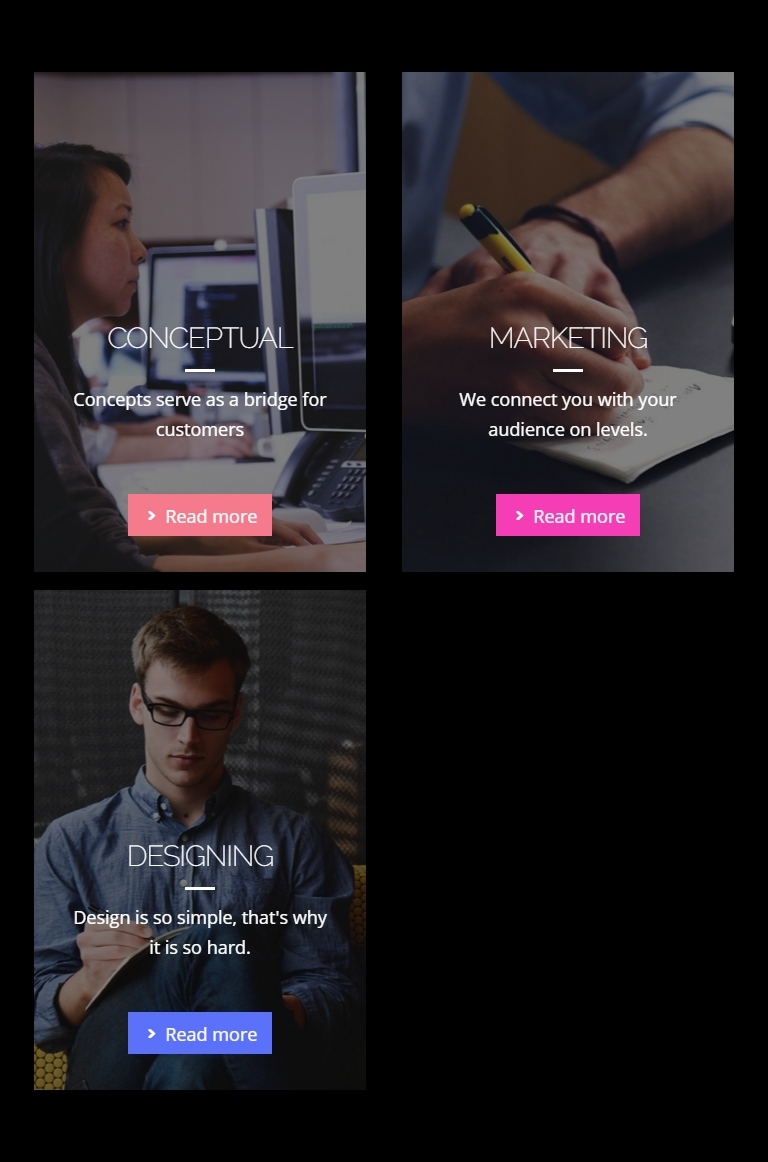768x1162 pixels.
Task: Click the white divider line under CONCEPTUAL
Action: pyautogui.click(x=200, y=370)
